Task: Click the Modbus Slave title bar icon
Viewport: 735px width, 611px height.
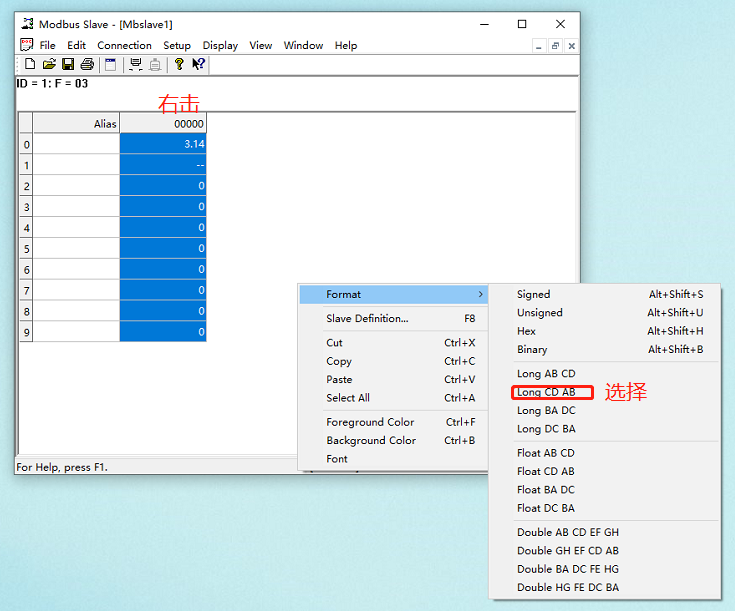Action: pyautogui.click(x=28, y=23)
